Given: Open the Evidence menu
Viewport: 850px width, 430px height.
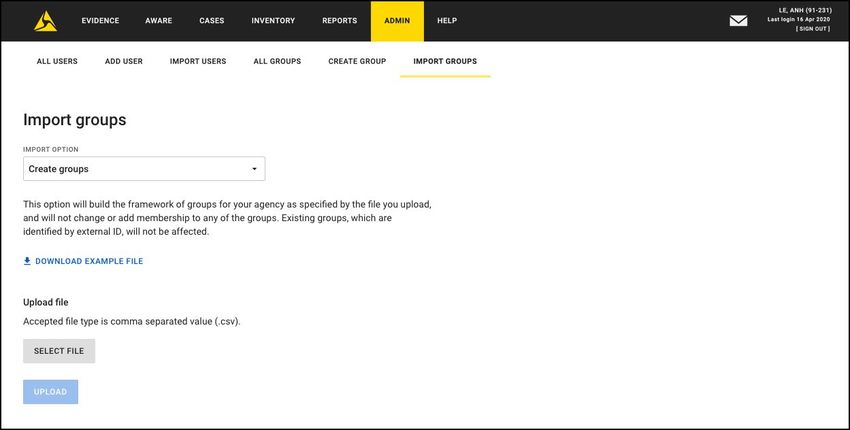Looking at the screenshot, I should pos(100,21).
